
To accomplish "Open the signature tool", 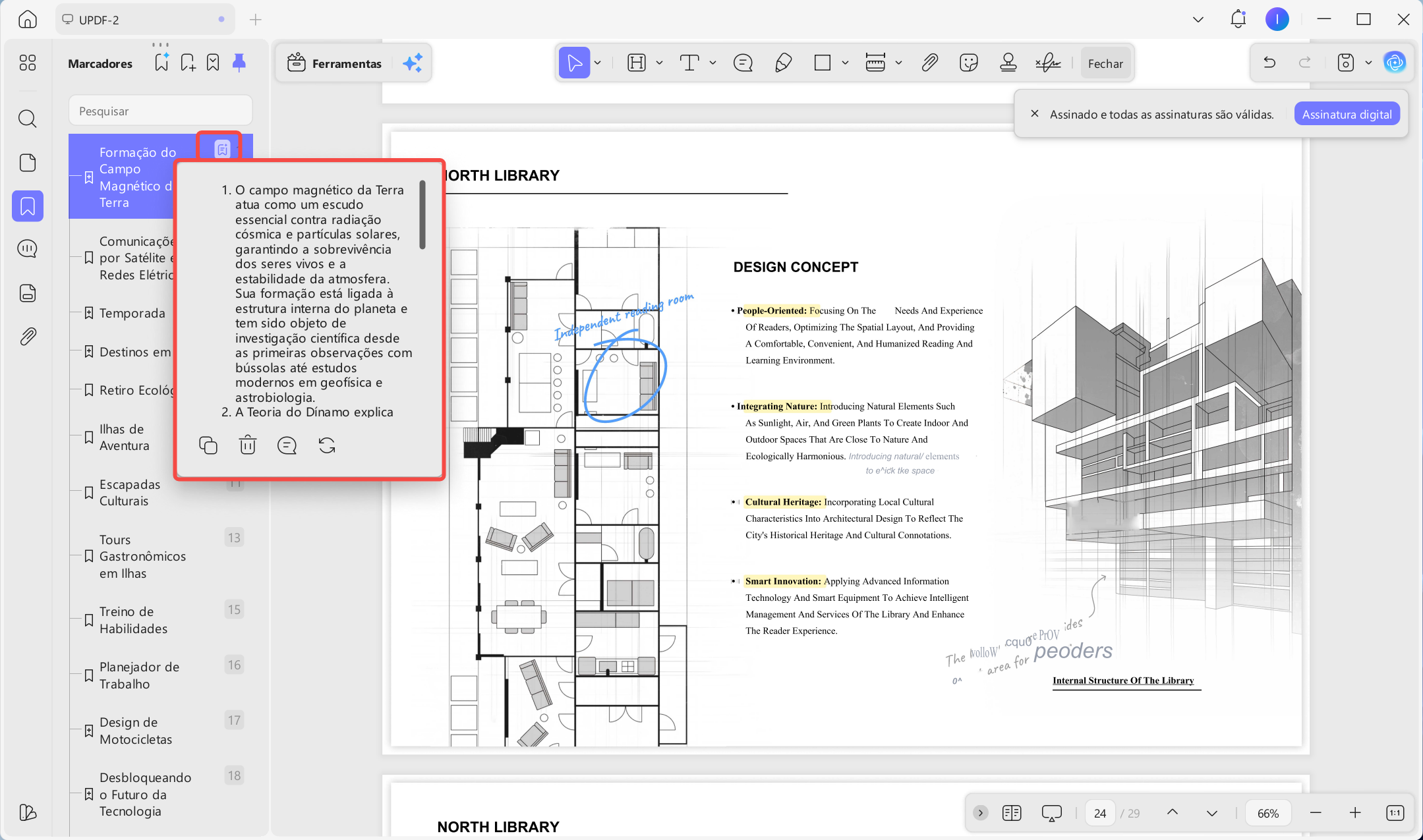I will (x=1048, y=63).
